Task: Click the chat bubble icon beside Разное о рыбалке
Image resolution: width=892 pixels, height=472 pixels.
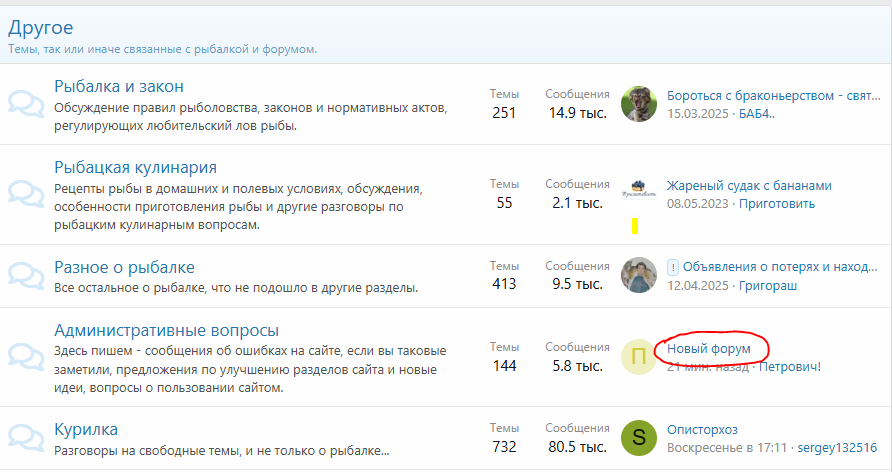Action: click(26, 274)
